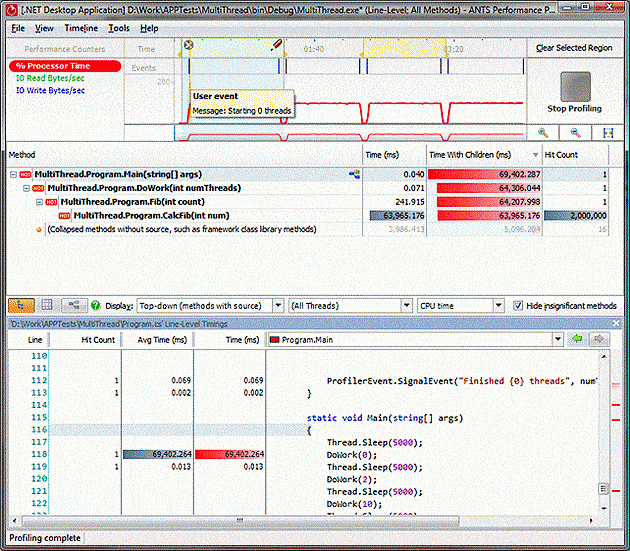Click the 69,402.264 time bar for line 118
This screenshot has width=630, height=551.
pyautogui.click(x=229, y=454)
